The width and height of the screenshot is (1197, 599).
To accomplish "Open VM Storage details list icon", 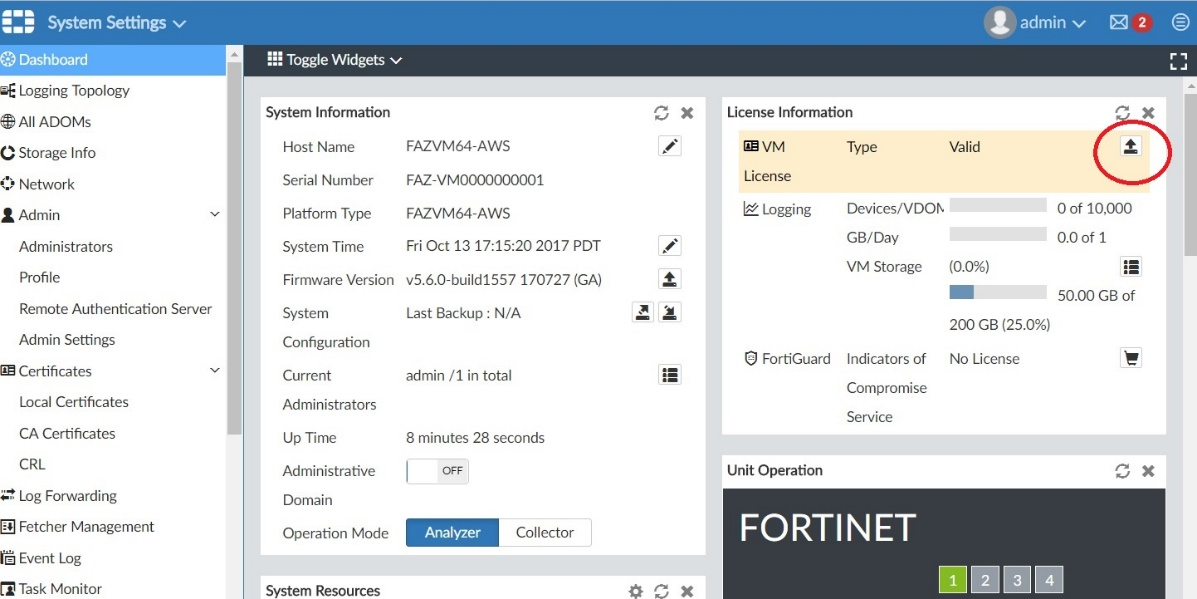I will click(1131, 267).
